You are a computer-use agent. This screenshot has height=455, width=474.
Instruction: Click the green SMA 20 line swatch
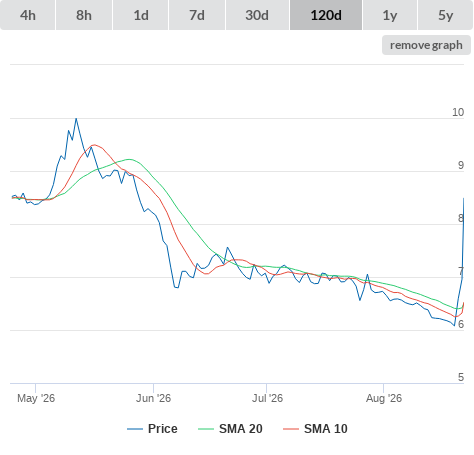click(206, 429)
